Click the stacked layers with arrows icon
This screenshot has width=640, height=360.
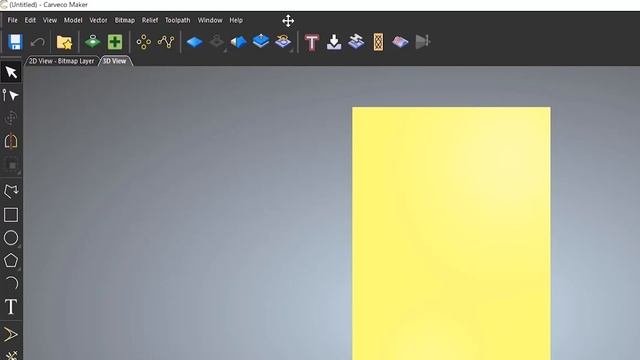pos(356,42)
